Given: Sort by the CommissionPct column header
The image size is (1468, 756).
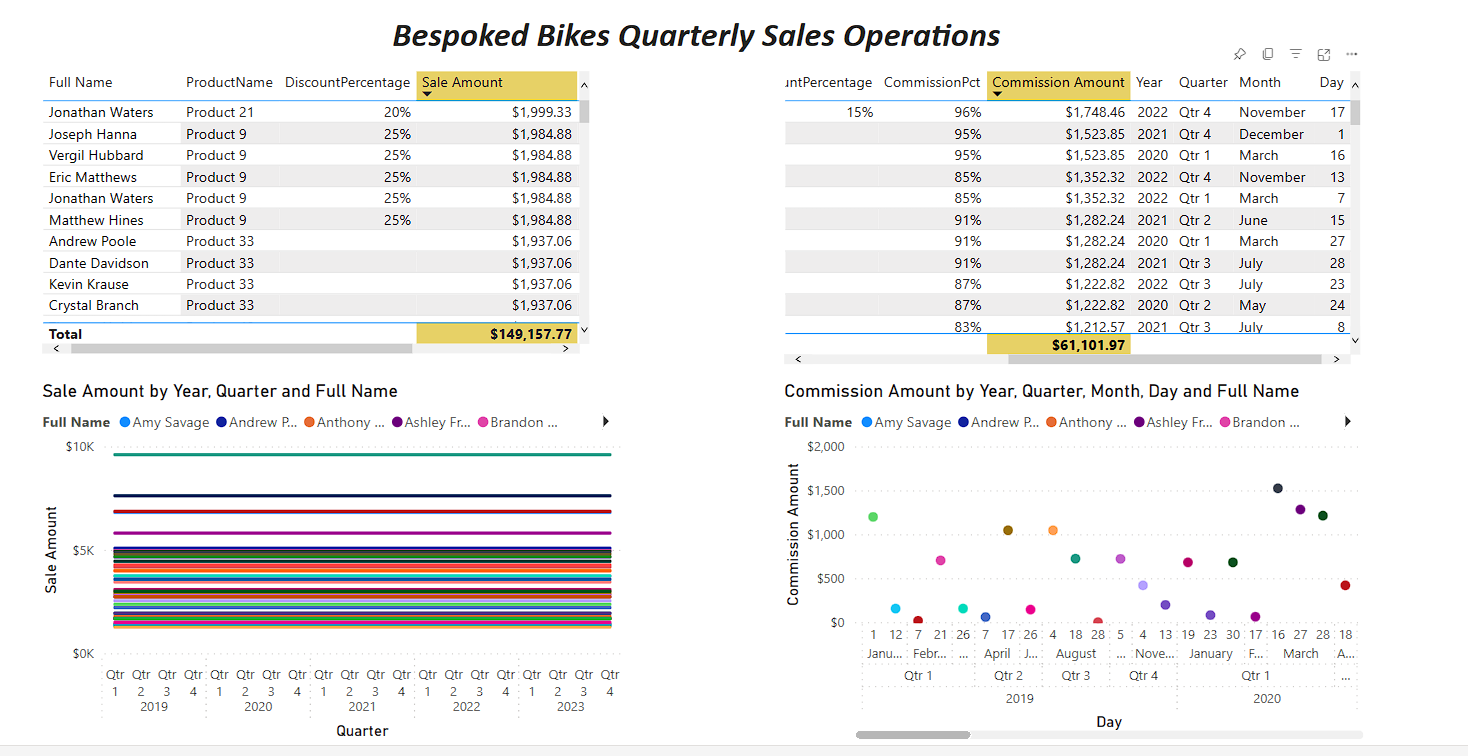Looking at the screenshot, I should click(x=932, y=82).
